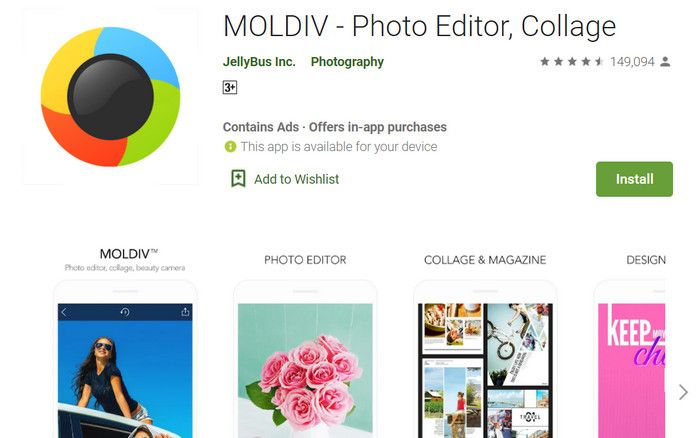Click the 149,094 ratings count

[x=632, y=62]
